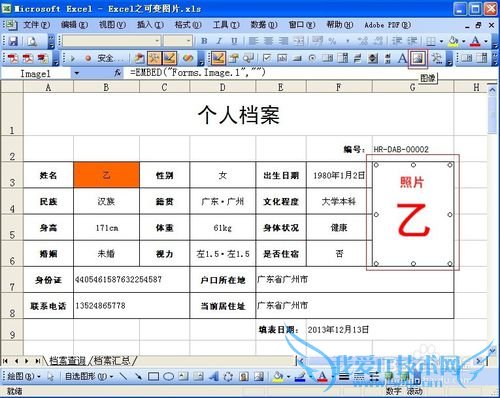
Task: Select the Option Button control tool
Action: [312, 58]
